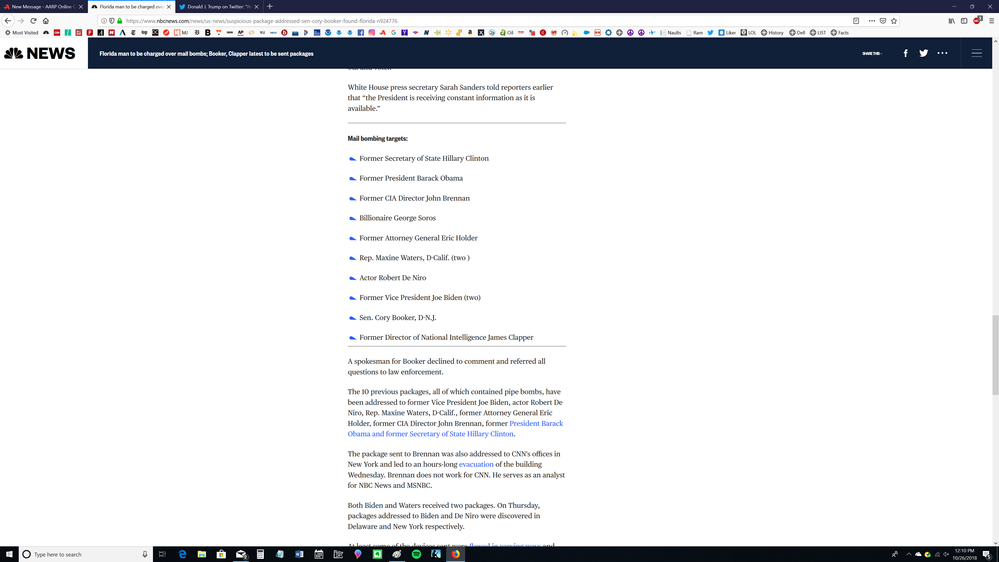Viewport: 999px width, 562px height.
Task: Open the Facebook bookmark in bookmarks bar
Action: [361, 32]
